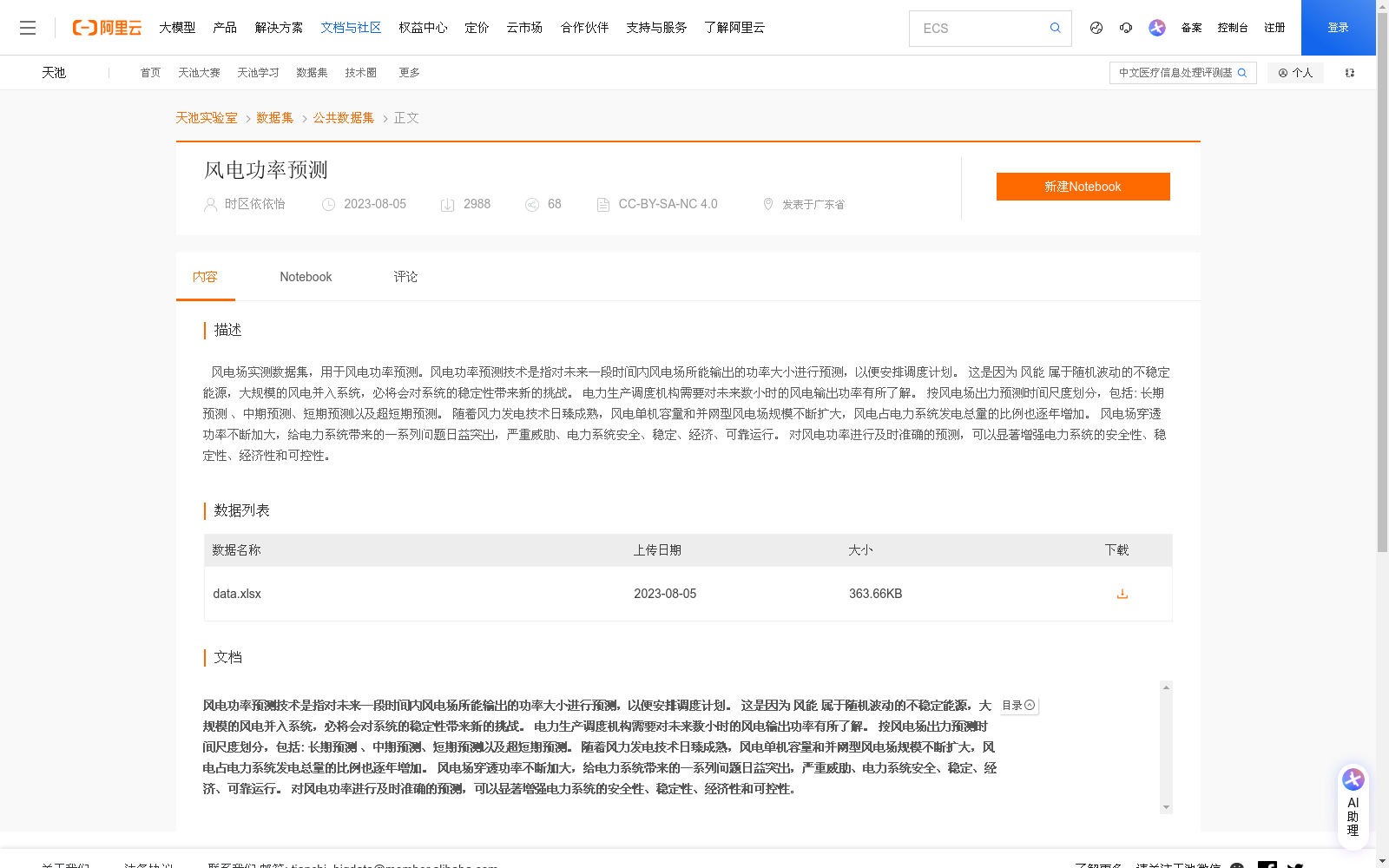
Task: Click CC-BY-SA-NC 4.0 license text
Action: (x=668, y=204)
